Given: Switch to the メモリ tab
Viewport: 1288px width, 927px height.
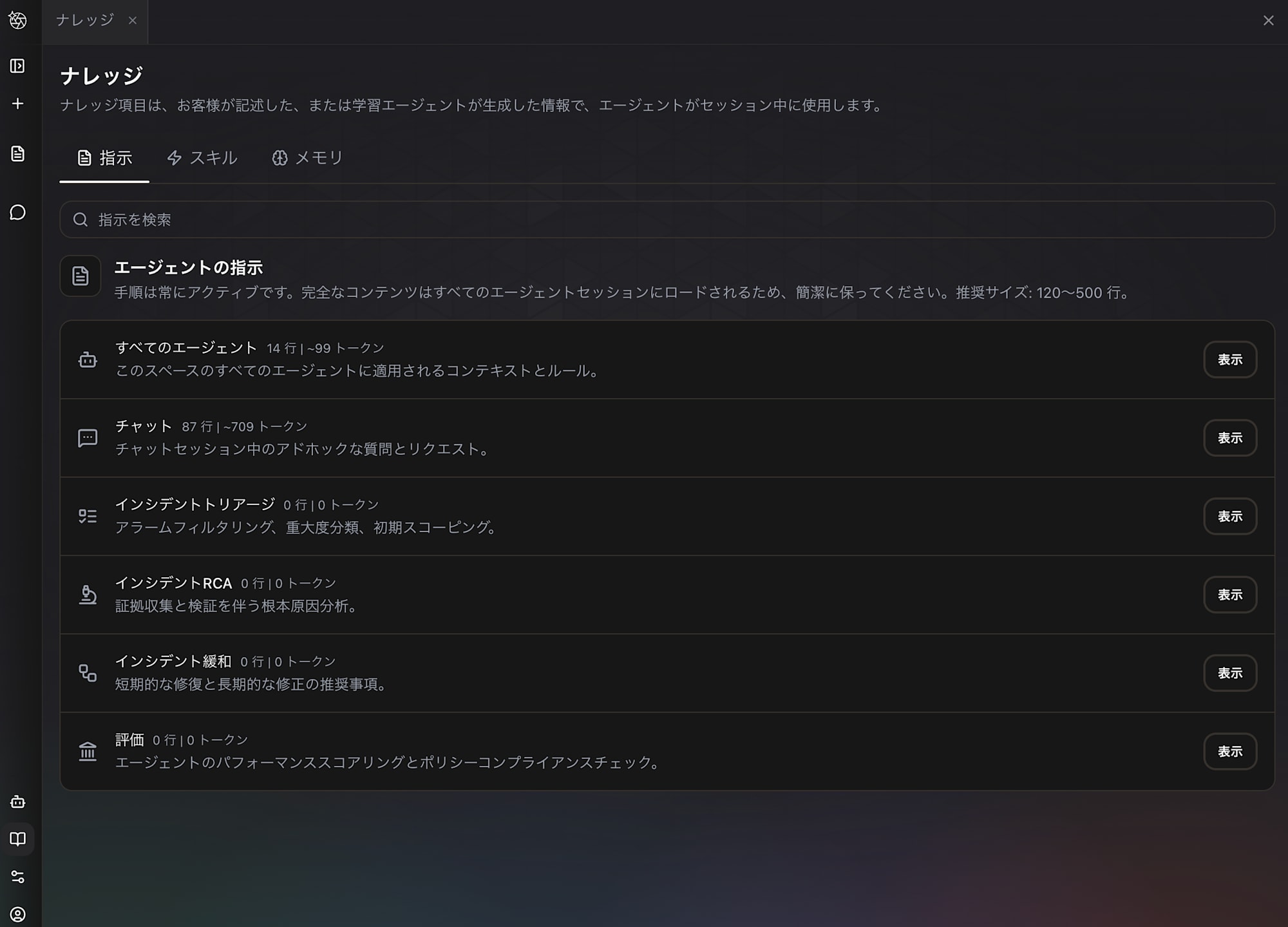Looking at the screenshot, I should [x=307, y=158].
